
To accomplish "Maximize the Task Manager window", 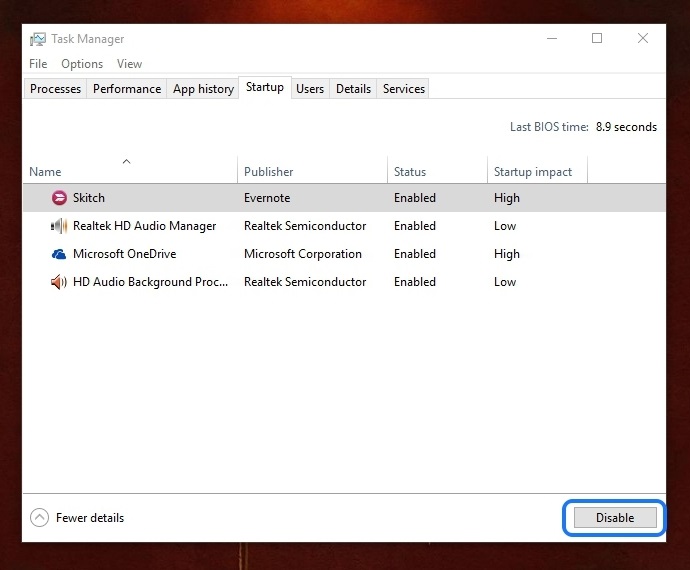I will coord(597,39).
